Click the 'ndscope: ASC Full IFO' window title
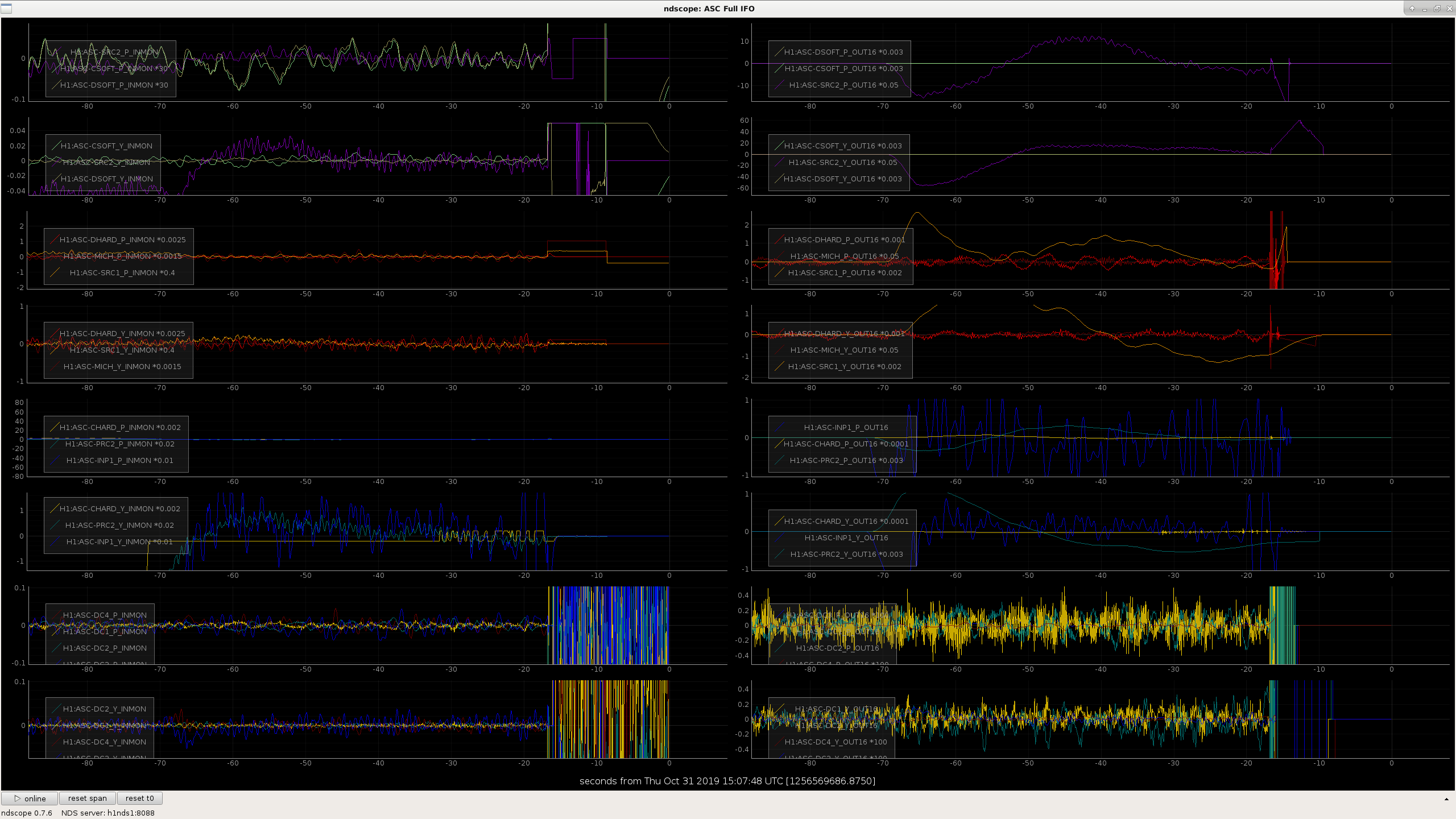Screen dimensions: 1456x819 click(709, 9)
